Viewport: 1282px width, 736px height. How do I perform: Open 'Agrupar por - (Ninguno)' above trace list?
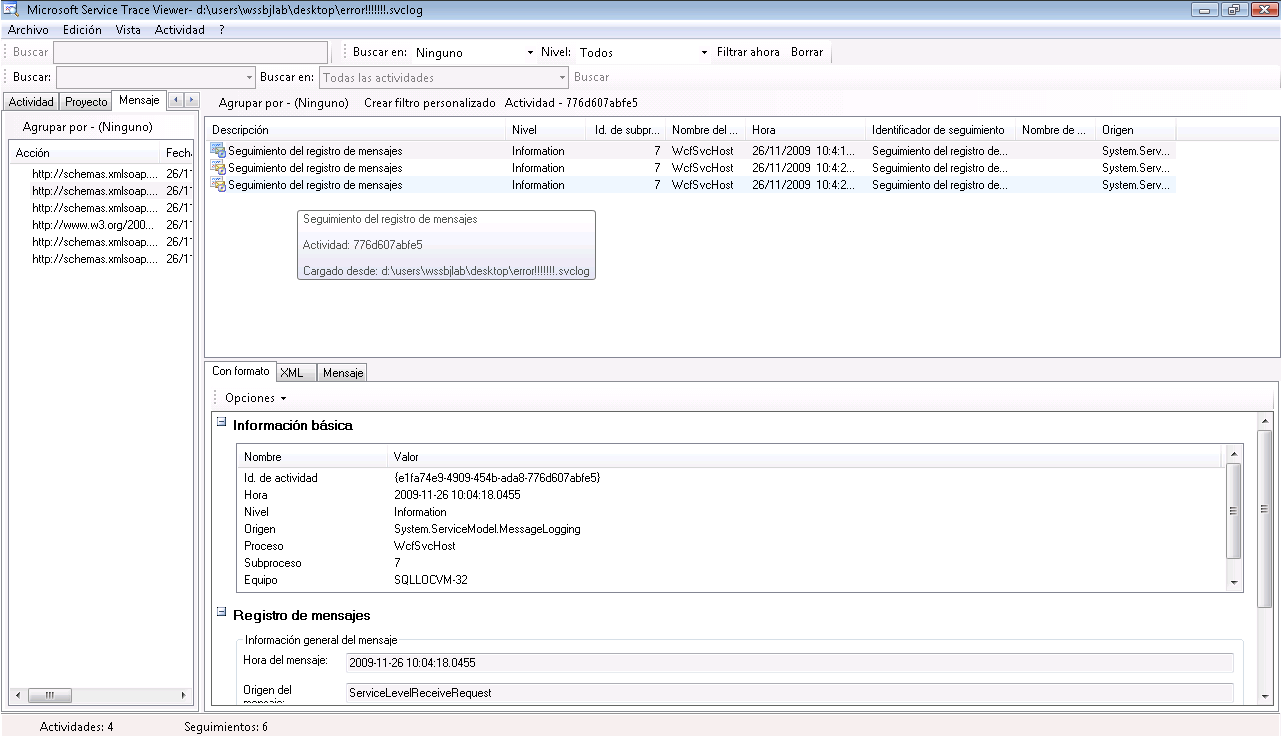click(x=284, y=103)
